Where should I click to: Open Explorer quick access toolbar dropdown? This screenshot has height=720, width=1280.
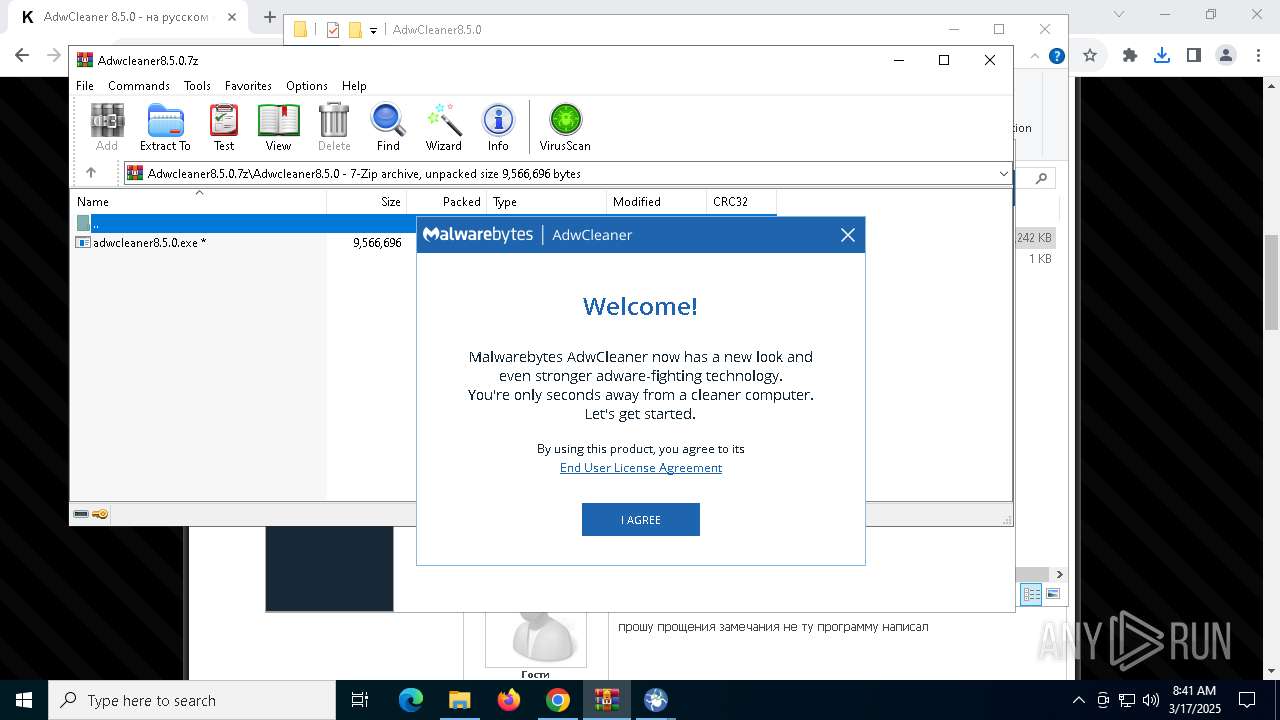(373, 30)
